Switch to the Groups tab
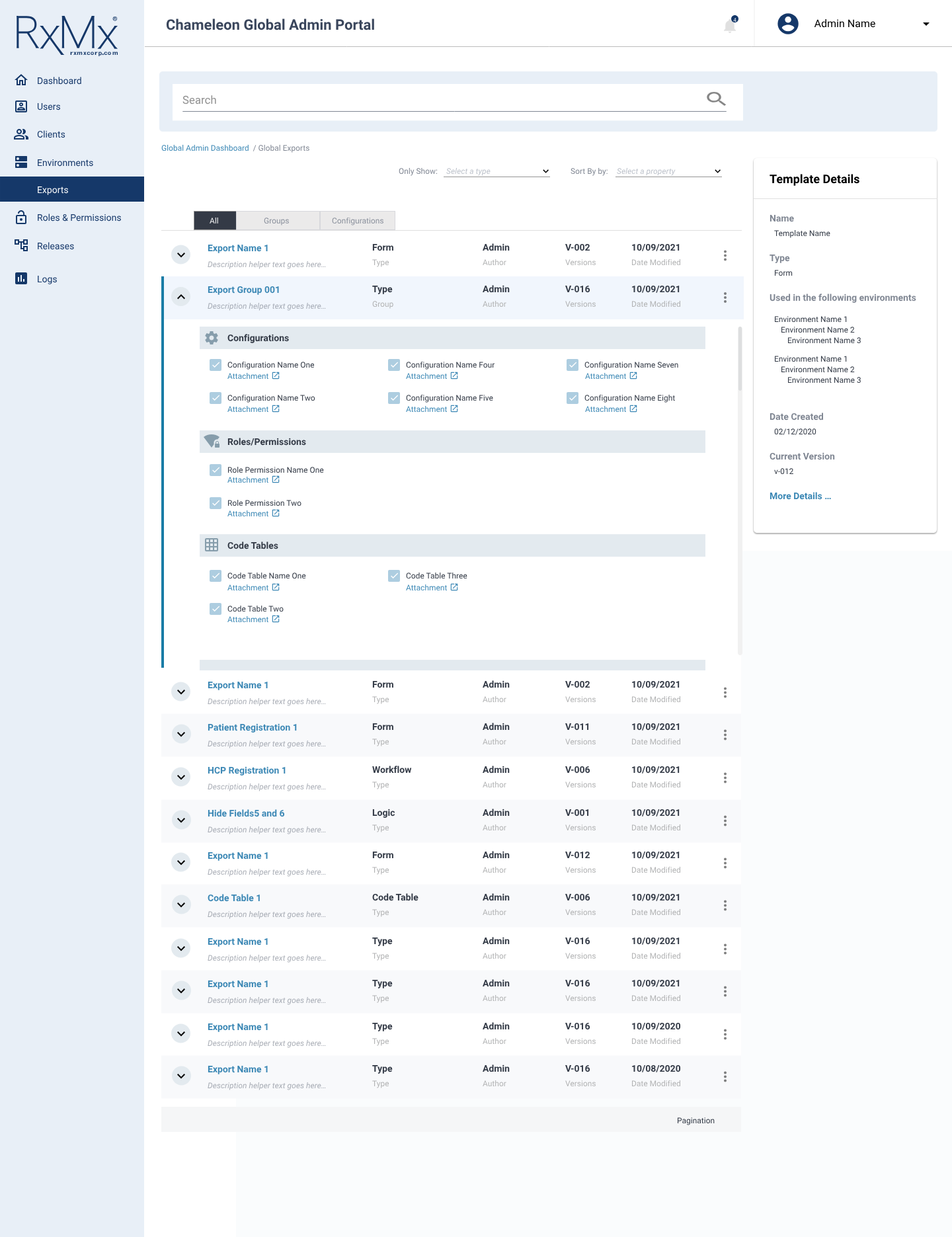The width and height of the screenshot is (952, 1237). pyautogui.click(x=276, y=221)
